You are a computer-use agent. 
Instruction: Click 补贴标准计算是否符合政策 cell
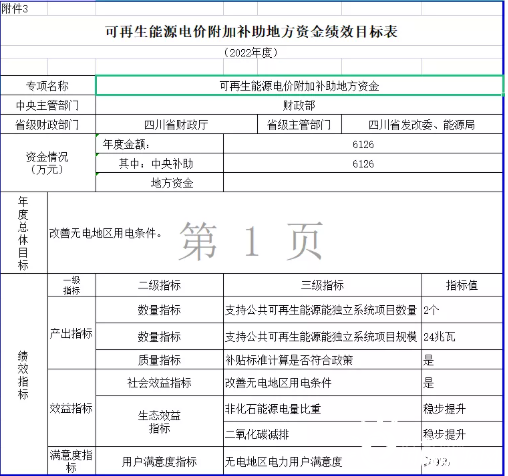(x=322, y=360)
